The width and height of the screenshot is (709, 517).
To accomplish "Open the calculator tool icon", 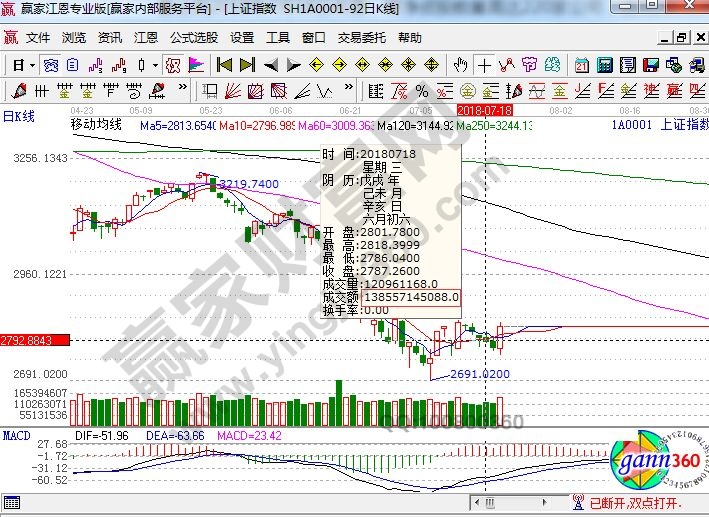I will click(x=603, y=65).
